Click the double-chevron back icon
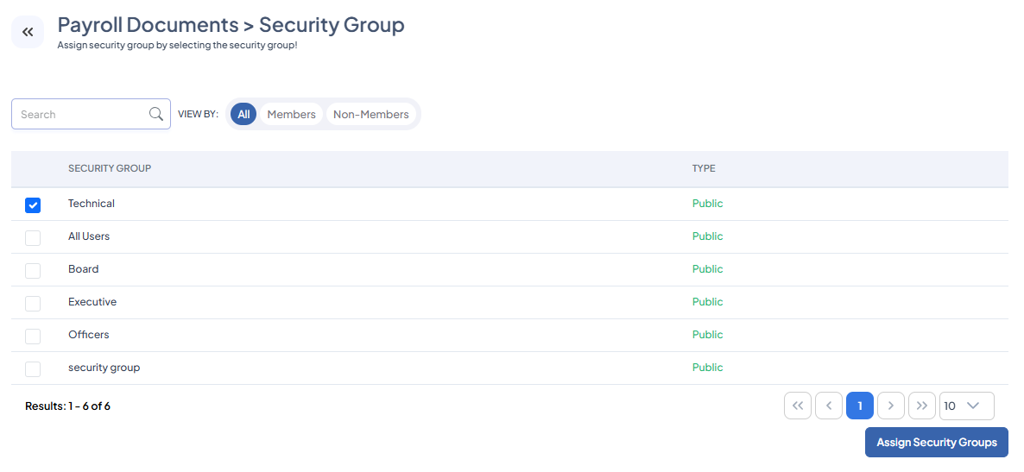This screenshot has height=472, width=1024. (28, 32)
